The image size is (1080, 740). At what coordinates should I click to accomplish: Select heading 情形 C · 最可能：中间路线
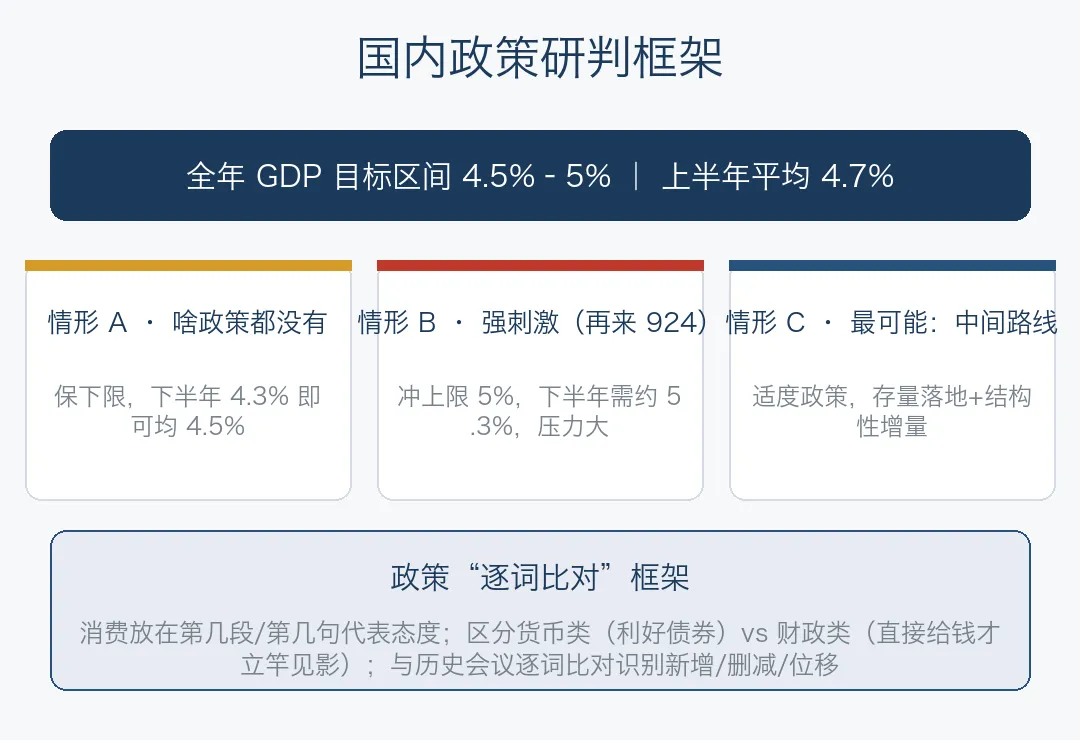coord(892,322)
